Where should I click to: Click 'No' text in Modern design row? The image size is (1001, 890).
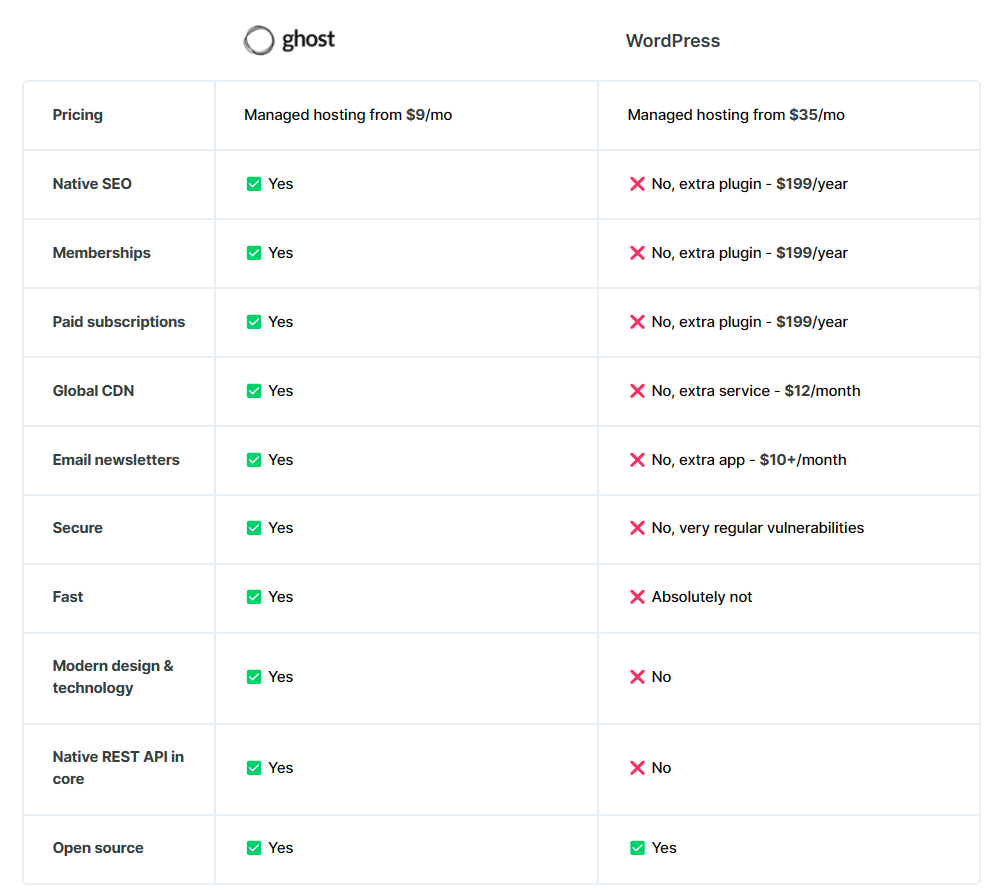point(661,677)
